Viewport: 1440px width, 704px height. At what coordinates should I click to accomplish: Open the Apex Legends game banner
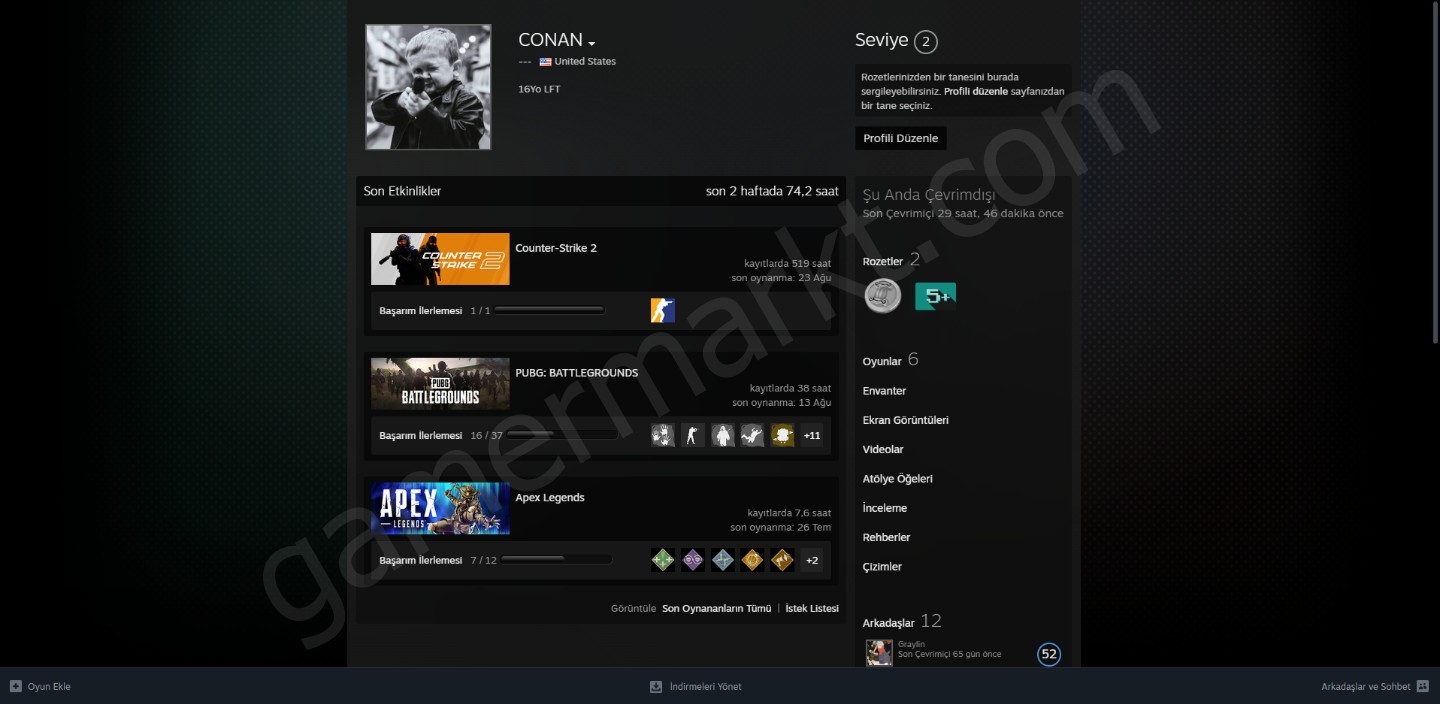click(440, 509)
